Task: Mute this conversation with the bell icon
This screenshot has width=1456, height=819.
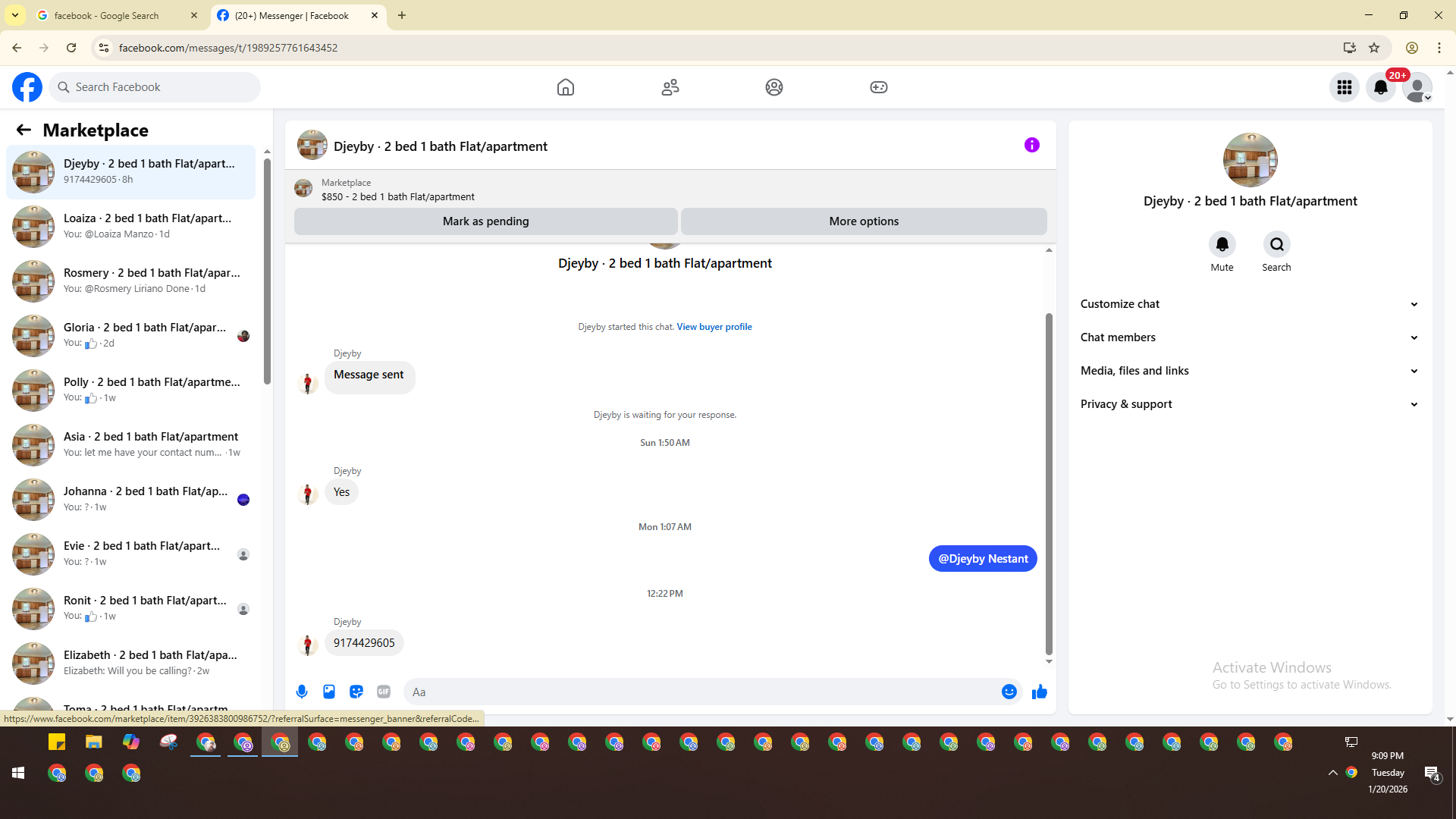Action: tap(1222, 244)
